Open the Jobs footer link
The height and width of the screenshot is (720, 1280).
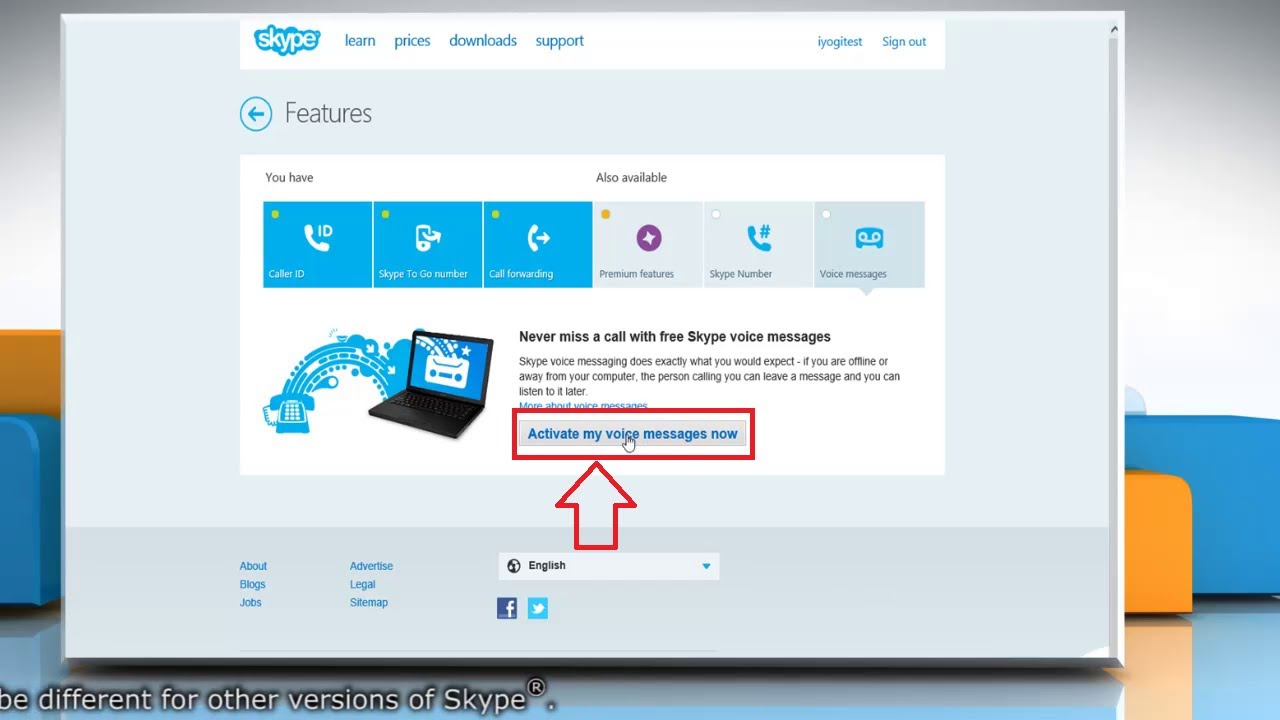pyautogui.click(x=250, y=602)
